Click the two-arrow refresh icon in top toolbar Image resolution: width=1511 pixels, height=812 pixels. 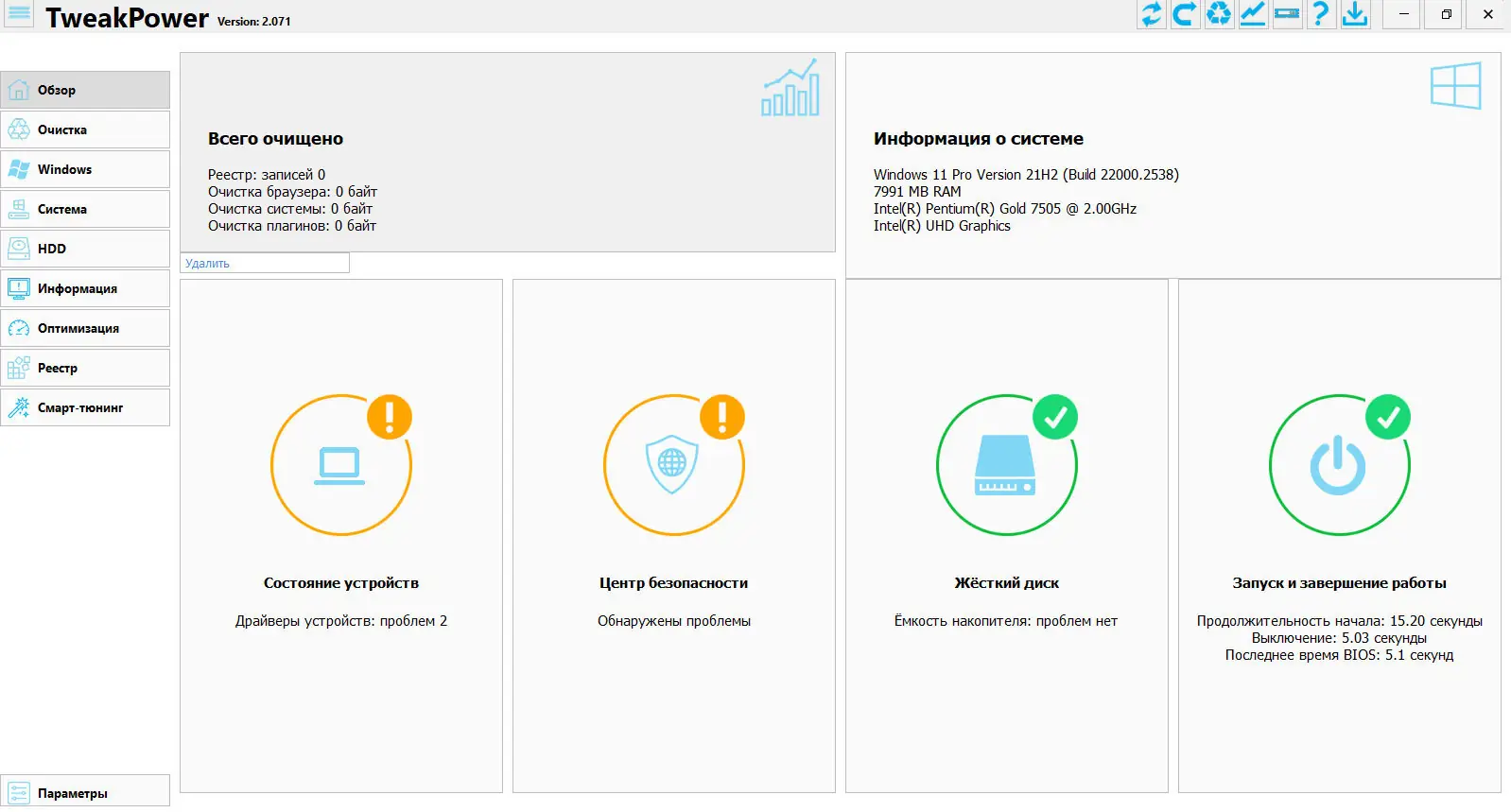click(1152, 14)
